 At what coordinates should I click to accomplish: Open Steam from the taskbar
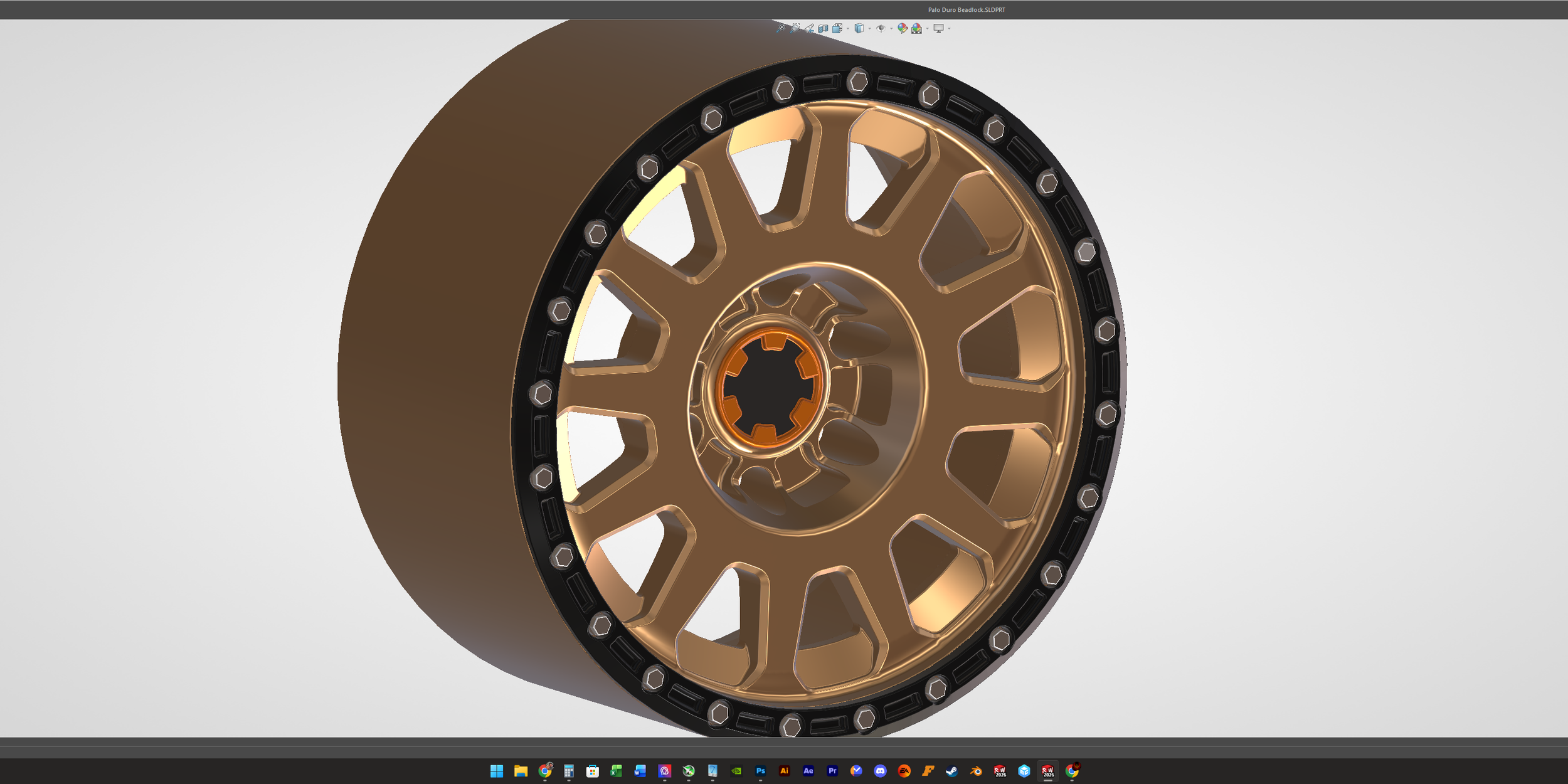[x=952, y=771]
